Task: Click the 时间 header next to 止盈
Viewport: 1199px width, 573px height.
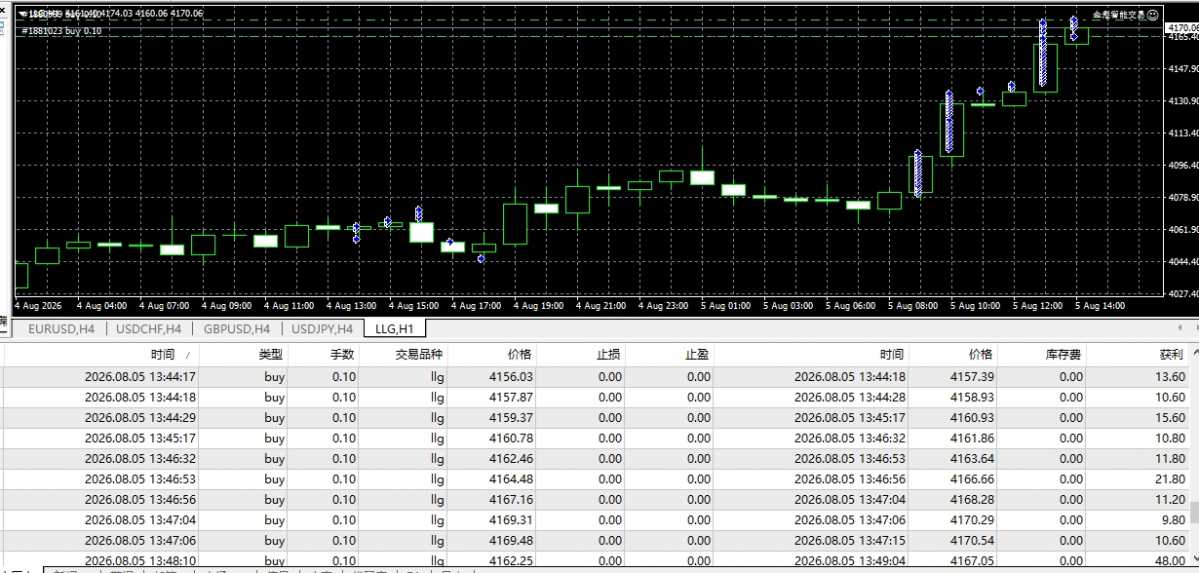Action: 892,355
